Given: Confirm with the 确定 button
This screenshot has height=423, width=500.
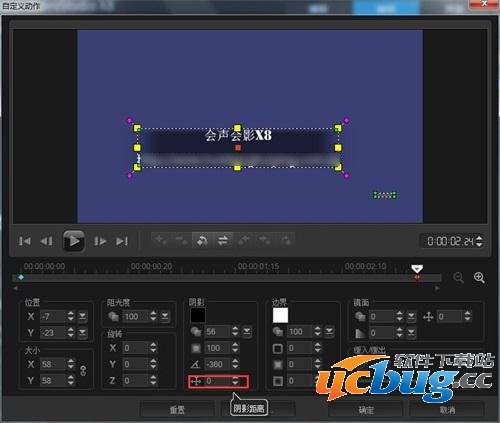Looking at the screenshot, I should coord(366,409).
